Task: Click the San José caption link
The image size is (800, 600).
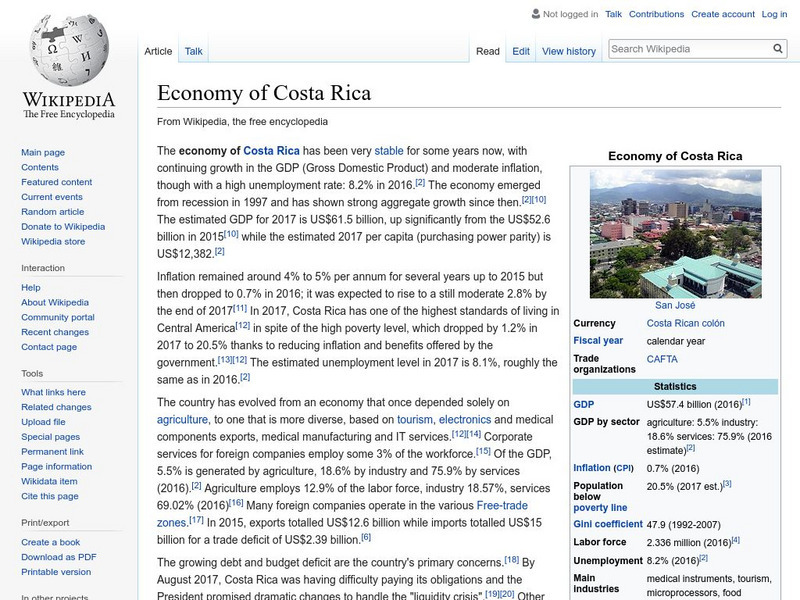Action: tap(675, 305)
